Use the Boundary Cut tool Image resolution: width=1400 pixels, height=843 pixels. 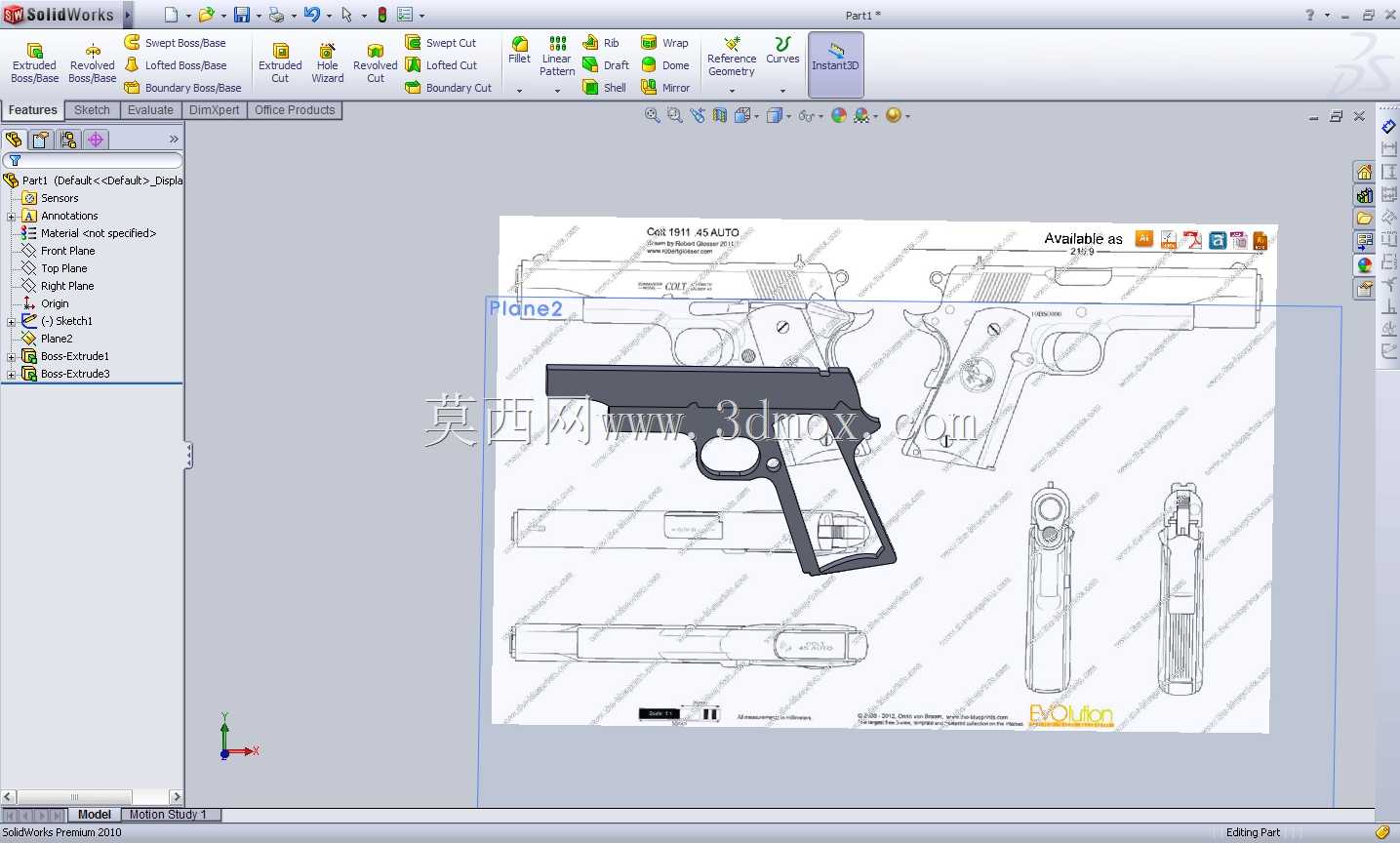tap(449, 88)
